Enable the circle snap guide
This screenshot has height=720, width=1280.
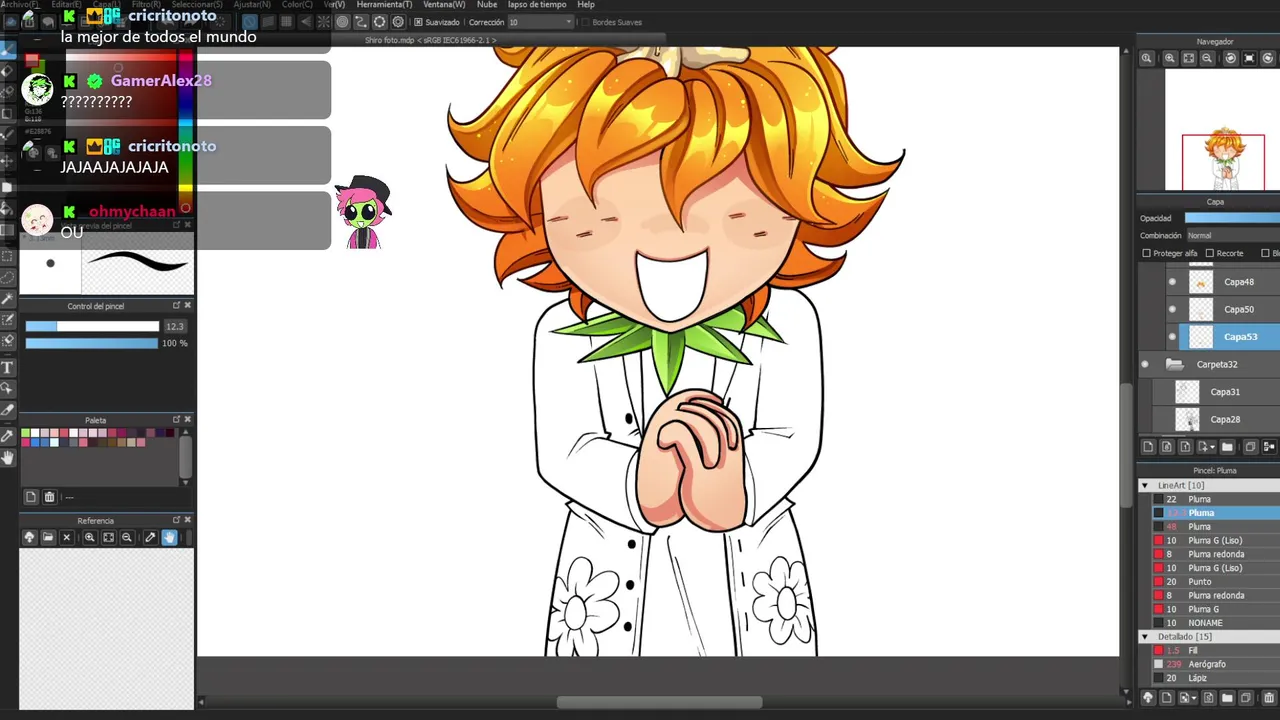(x=342, y=22)
